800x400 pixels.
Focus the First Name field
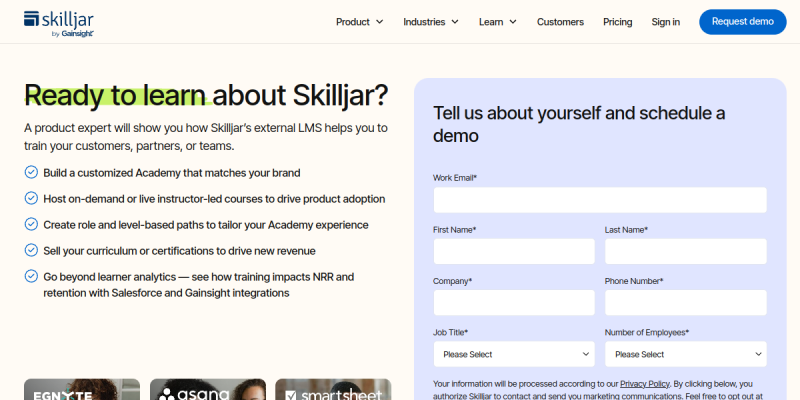(x=514, y=252)
